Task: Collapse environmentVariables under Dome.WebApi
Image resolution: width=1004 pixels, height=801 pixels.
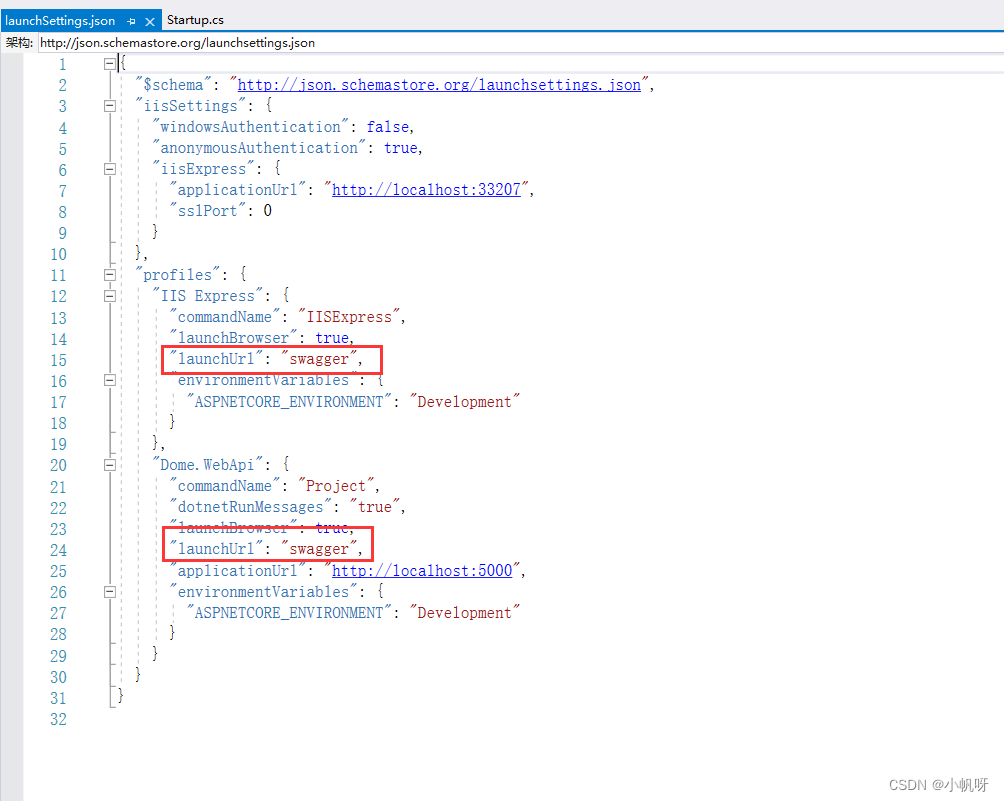Action: pyautogui.click(x=110, y=591)
